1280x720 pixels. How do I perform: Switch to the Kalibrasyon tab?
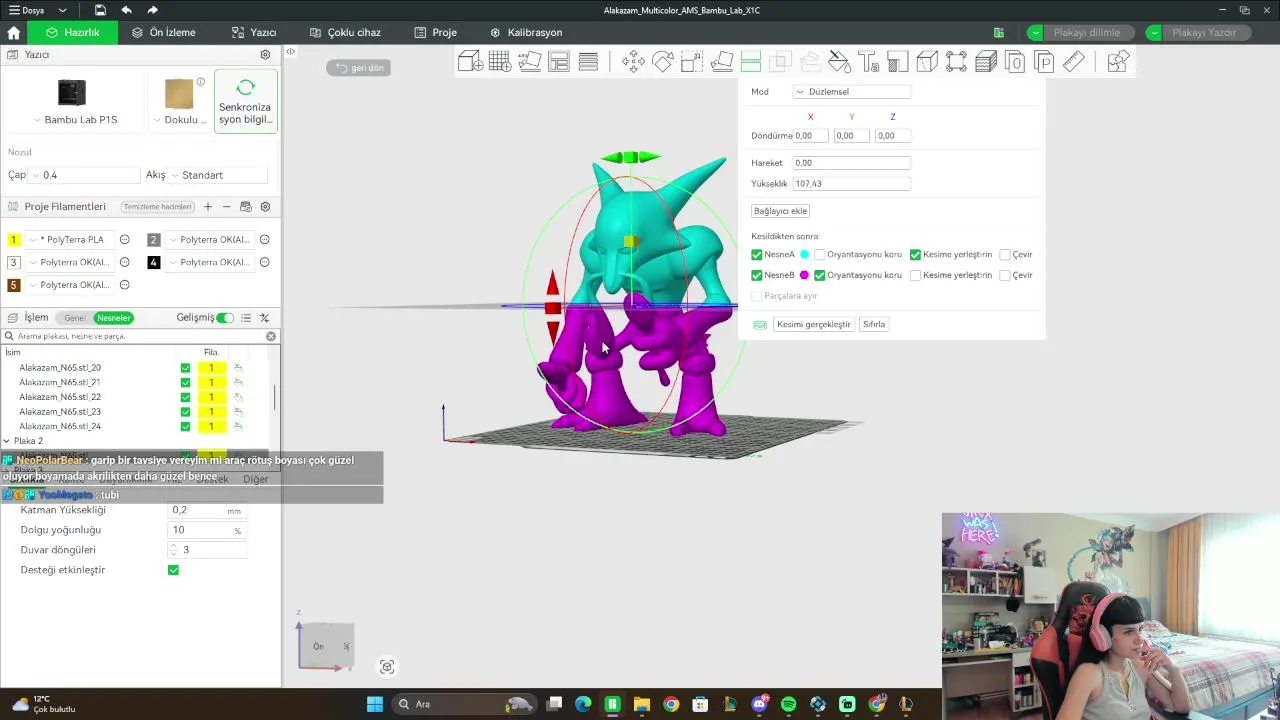click(x=526, y=32)
